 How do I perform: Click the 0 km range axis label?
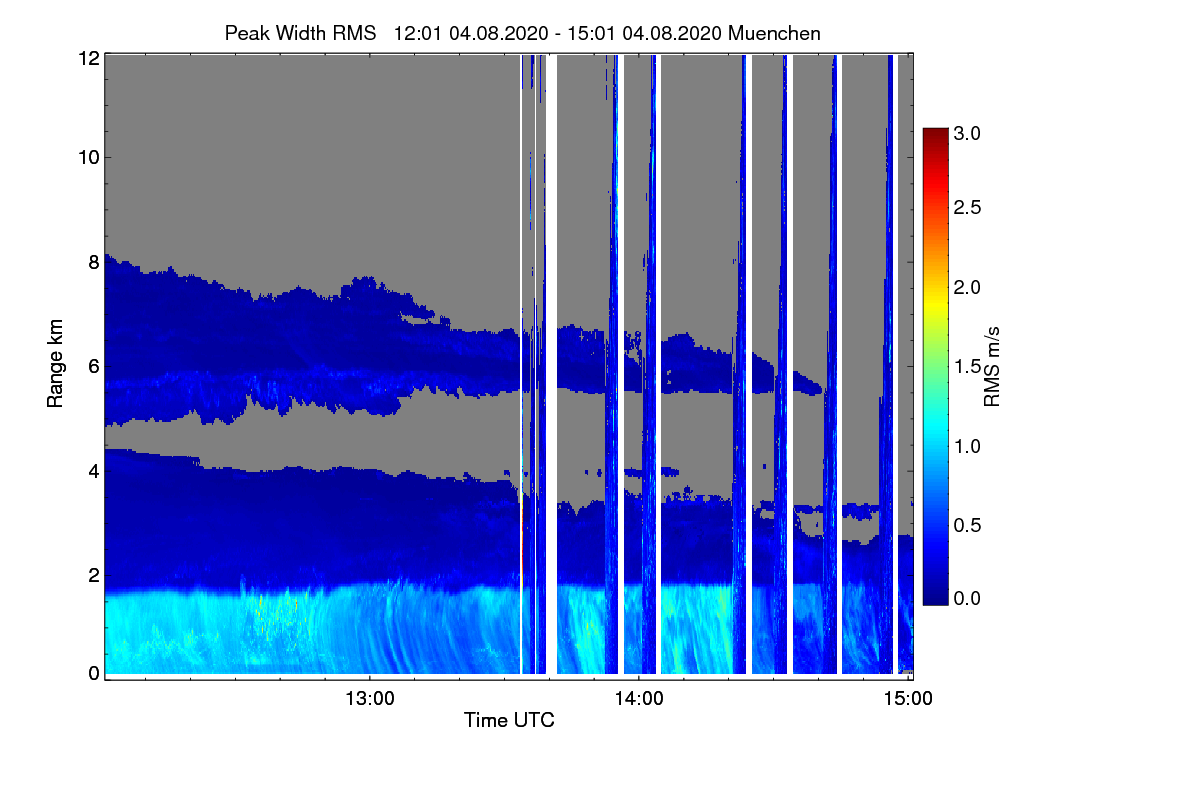point(94,673)
